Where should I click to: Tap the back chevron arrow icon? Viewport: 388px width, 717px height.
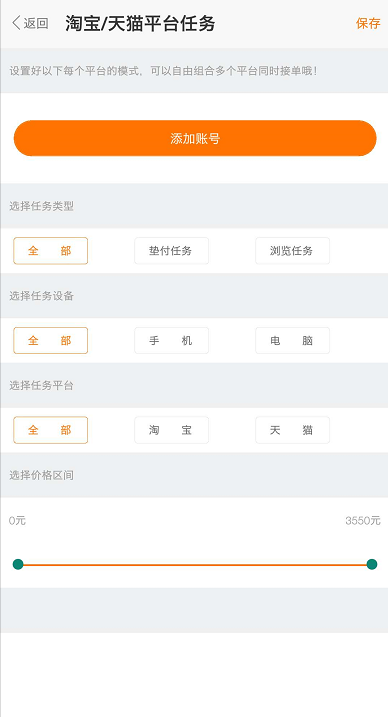(16, 23)
